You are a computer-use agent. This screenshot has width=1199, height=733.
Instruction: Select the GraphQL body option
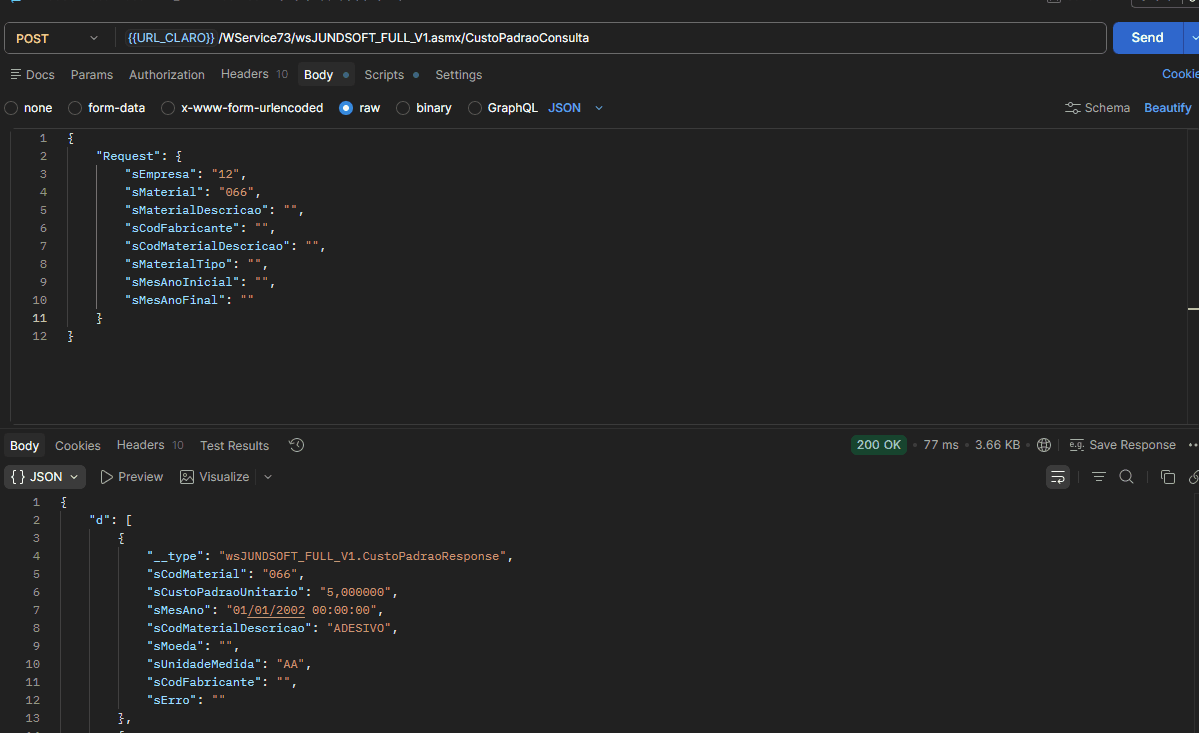(503, 108)
